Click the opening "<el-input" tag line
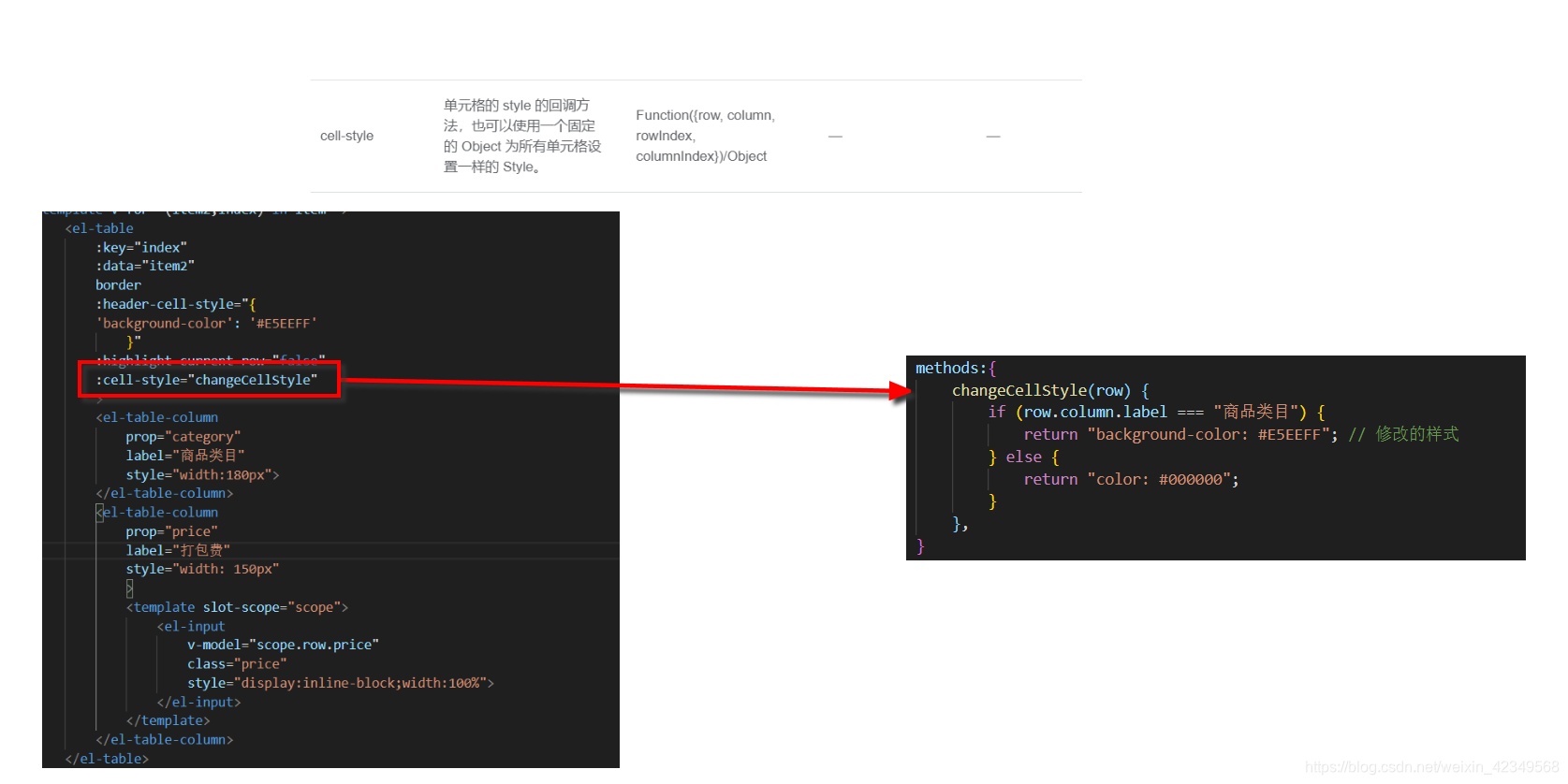 (191, 626)
